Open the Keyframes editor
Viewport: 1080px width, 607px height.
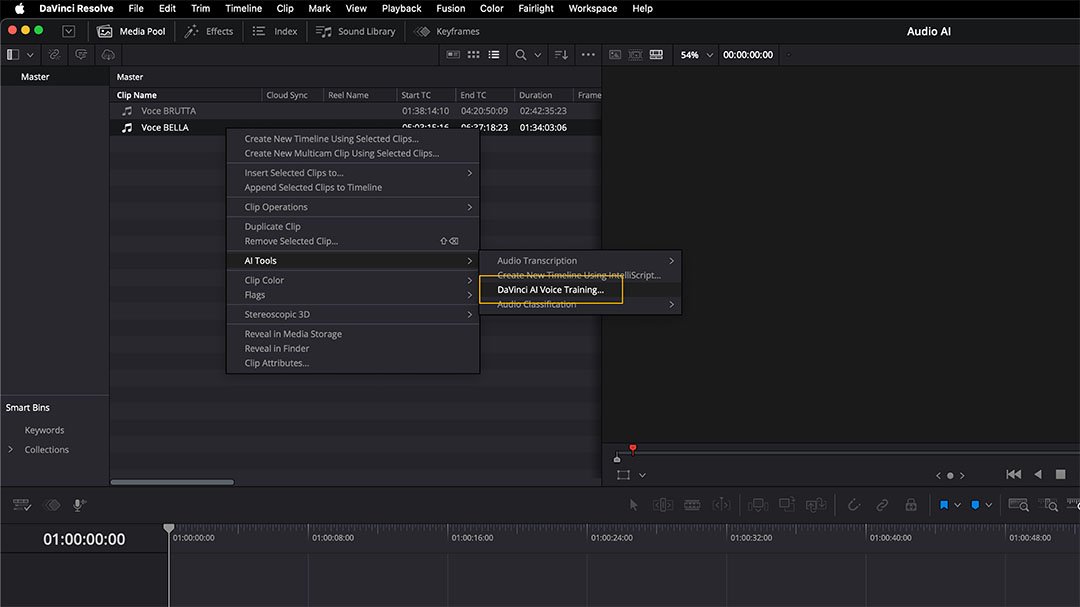pyautogui.click(x=447, y=31)
